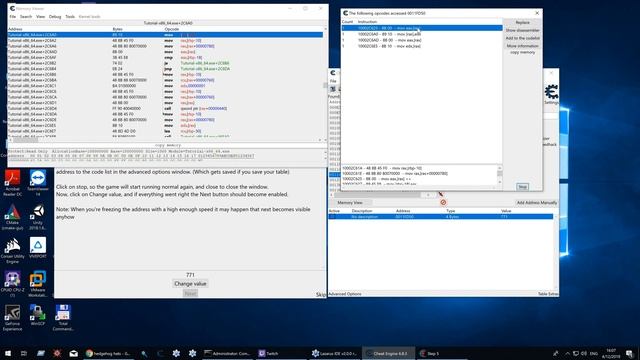The width and height of the screenshot is (640, 360).
Task: Open File menu in Cheat Engine main window
Action: (333, 81)
